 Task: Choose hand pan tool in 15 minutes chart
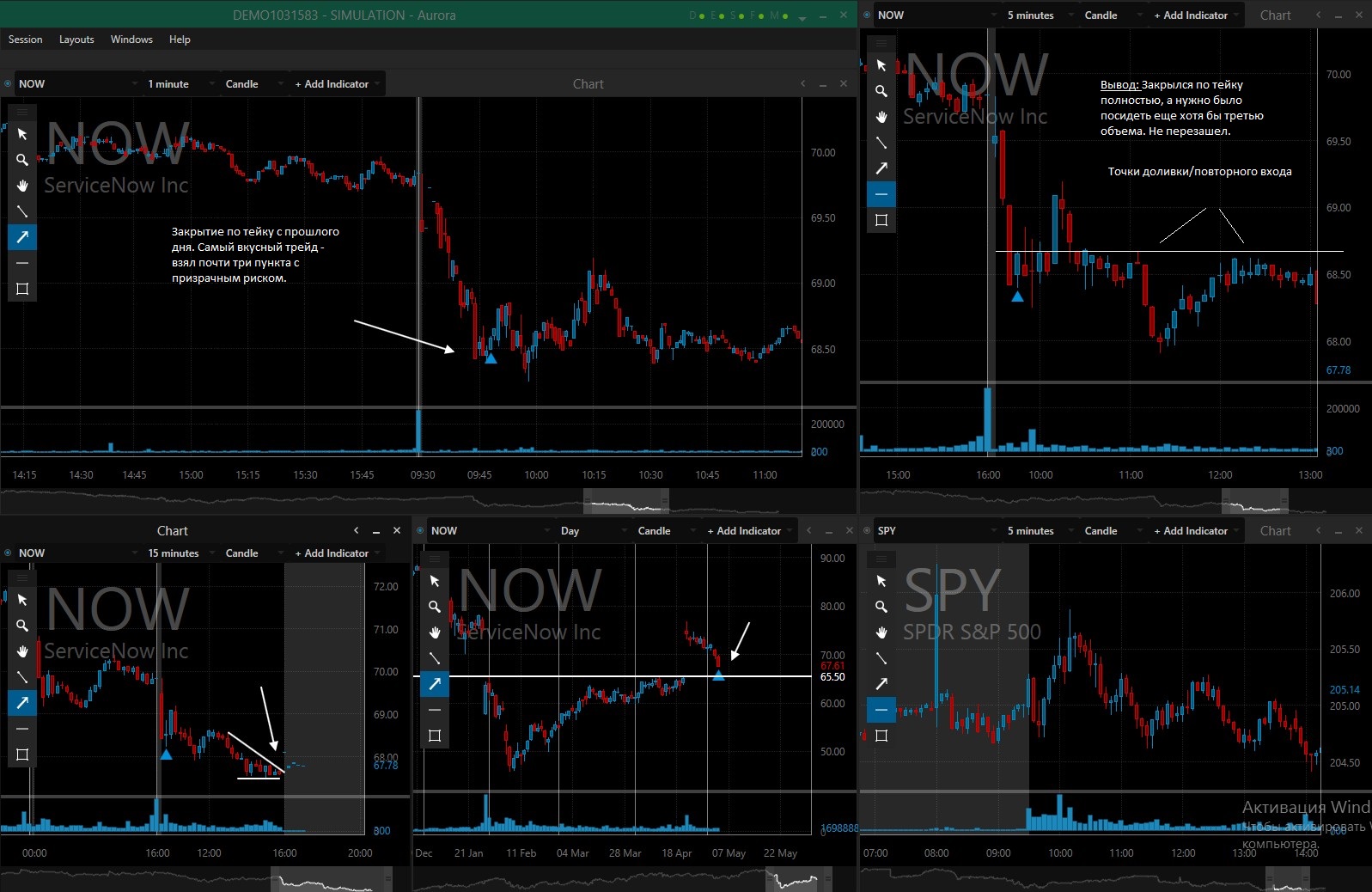coord(22,651)
